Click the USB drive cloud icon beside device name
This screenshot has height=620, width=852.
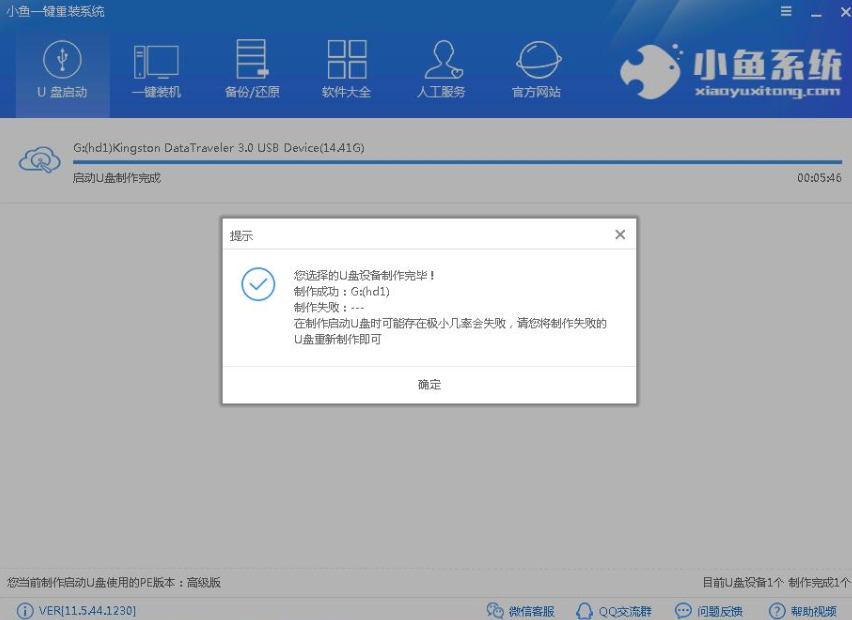click(x=40, y=160)
